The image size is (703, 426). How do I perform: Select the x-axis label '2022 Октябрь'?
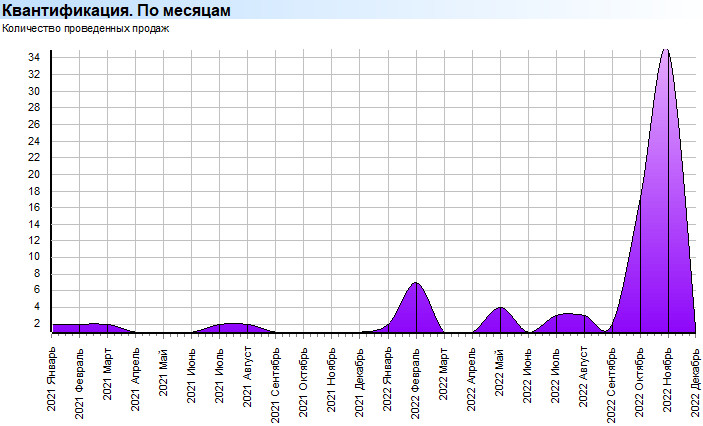(640, 382)
